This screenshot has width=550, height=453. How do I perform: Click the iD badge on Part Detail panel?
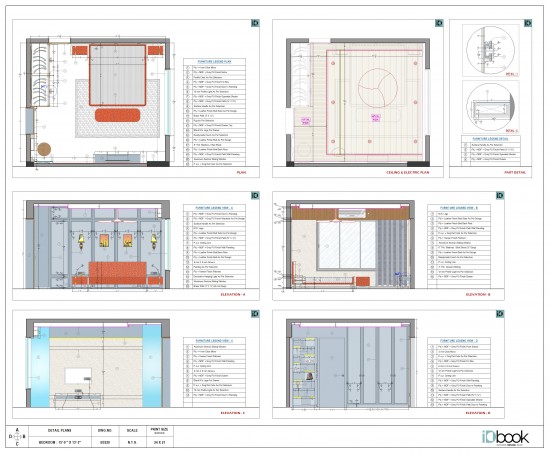(528, 23)
